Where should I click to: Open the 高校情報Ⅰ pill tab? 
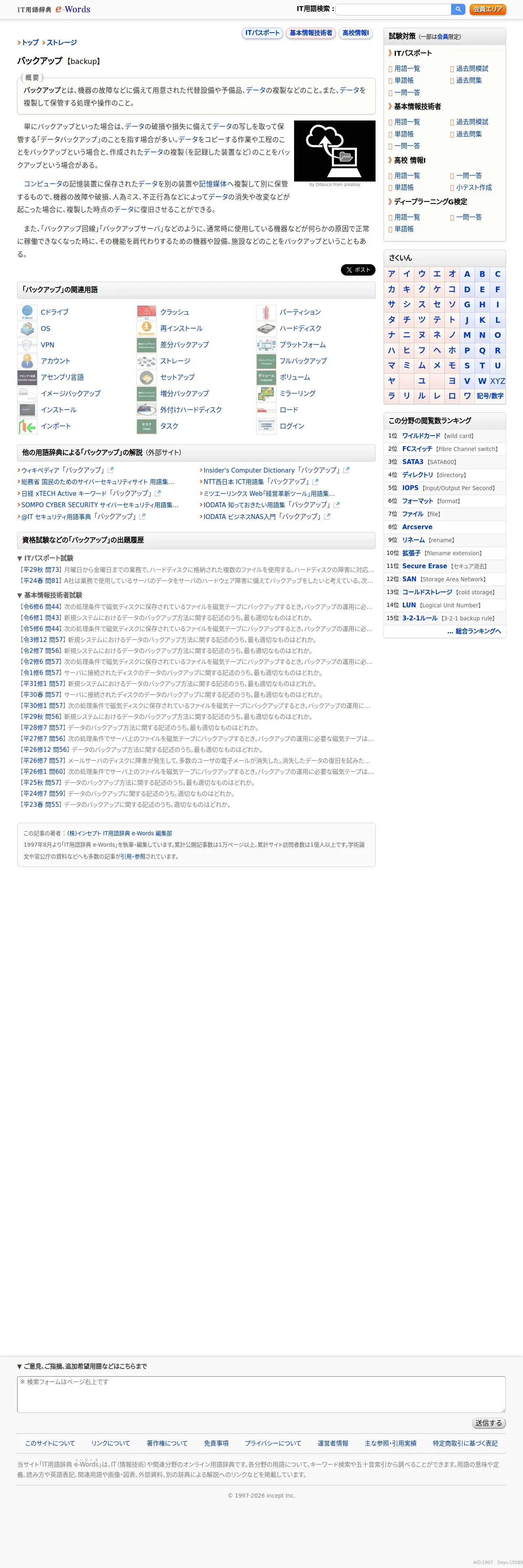pos(356,33)
